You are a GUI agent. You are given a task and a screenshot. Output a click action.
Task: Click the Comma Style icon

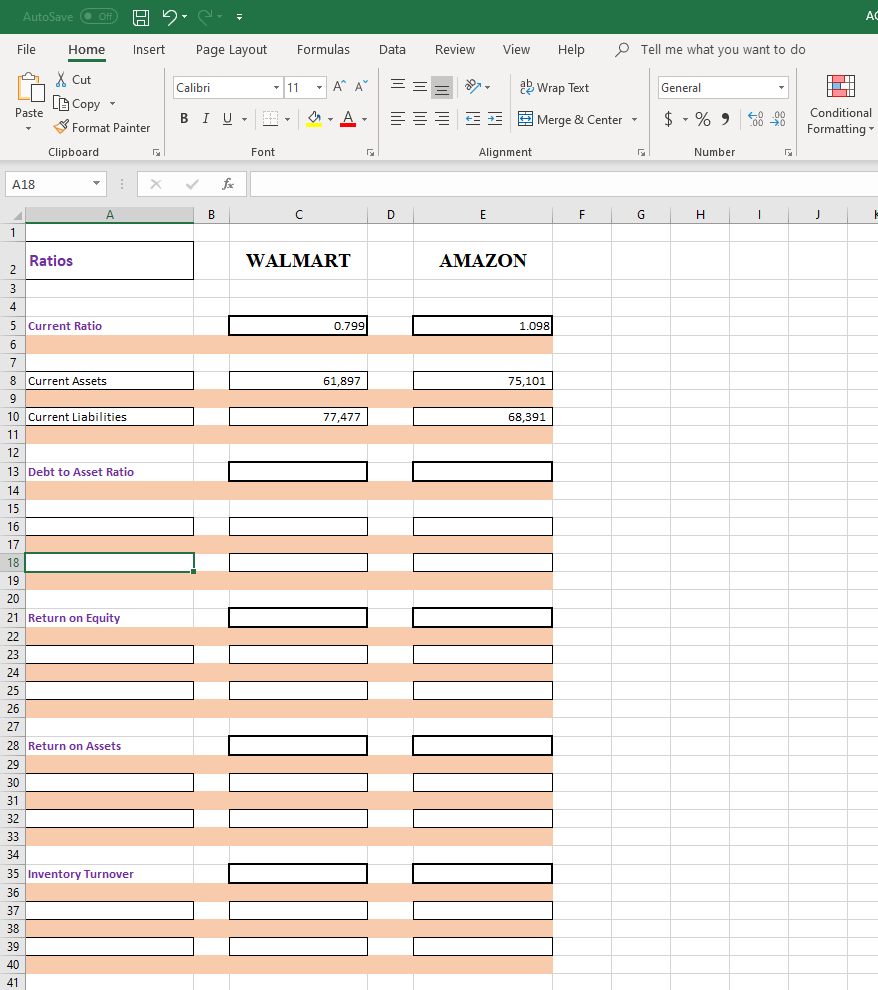pyautogui.click(x=725, y=119)
